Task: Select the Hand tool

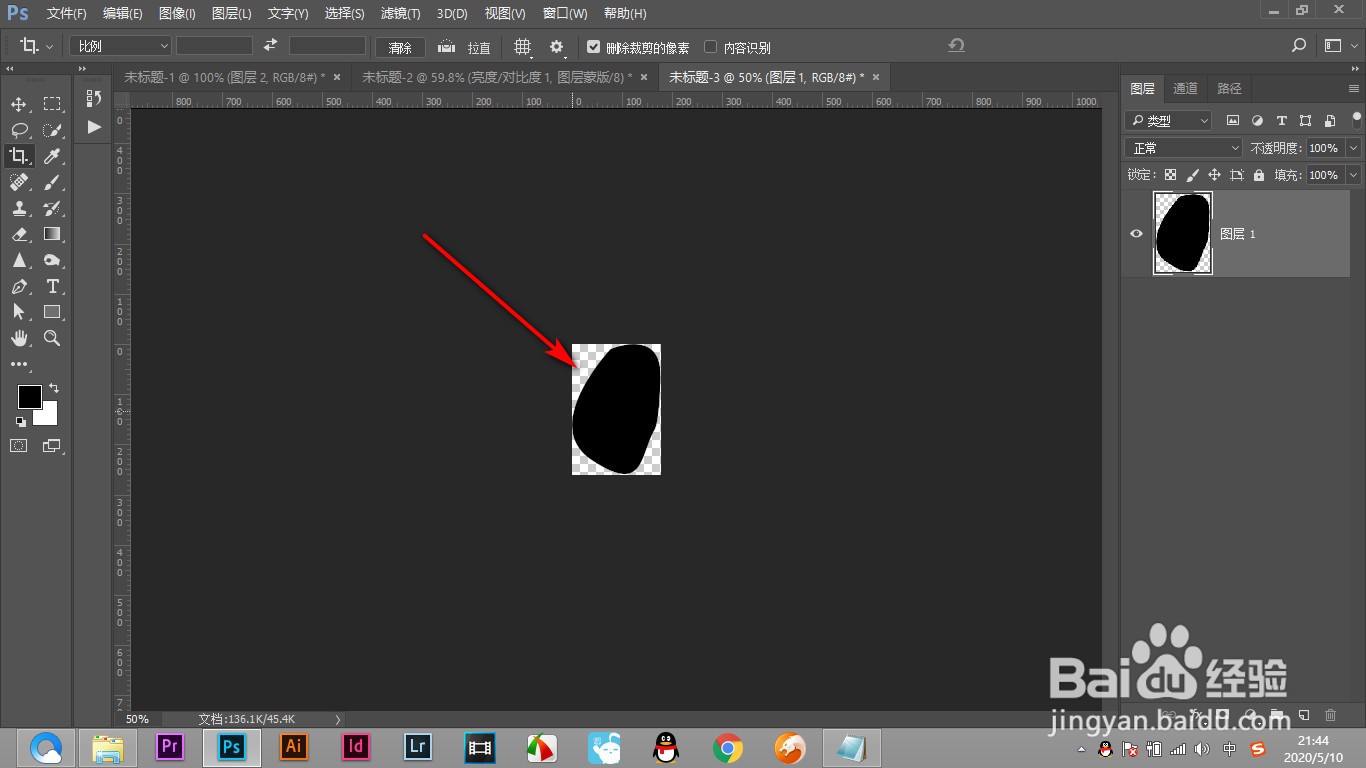Action: 18,338
